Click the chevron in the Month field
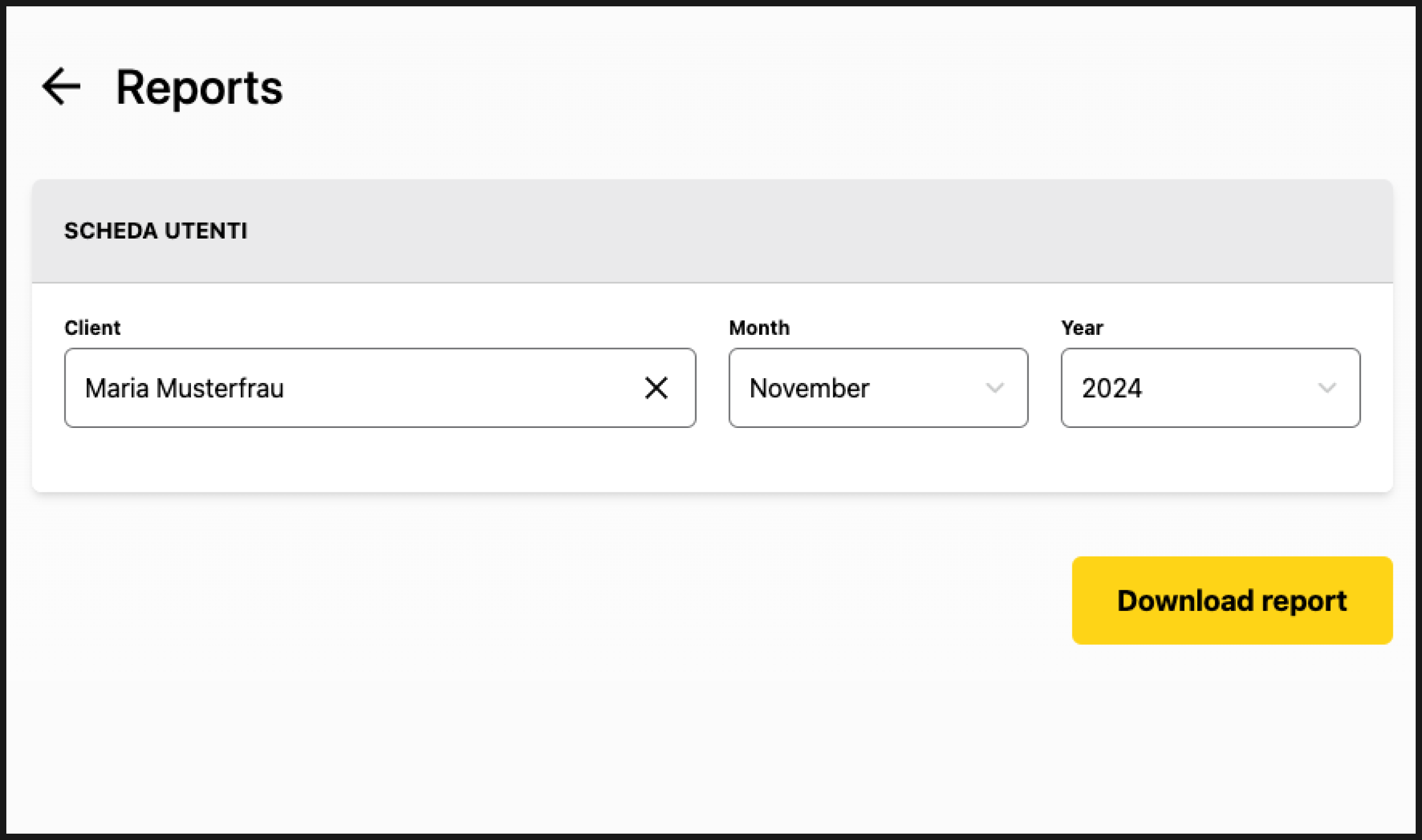1422x840 pixels. pos(995,388)
